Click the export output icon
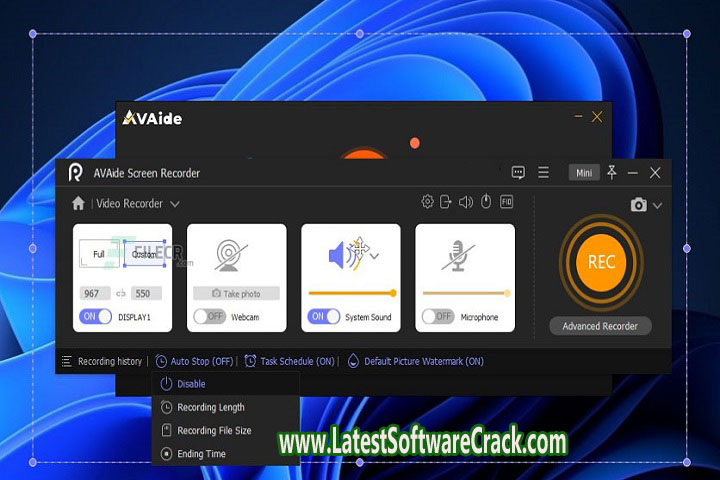This screenshot has height=480, width=720. 446,202
